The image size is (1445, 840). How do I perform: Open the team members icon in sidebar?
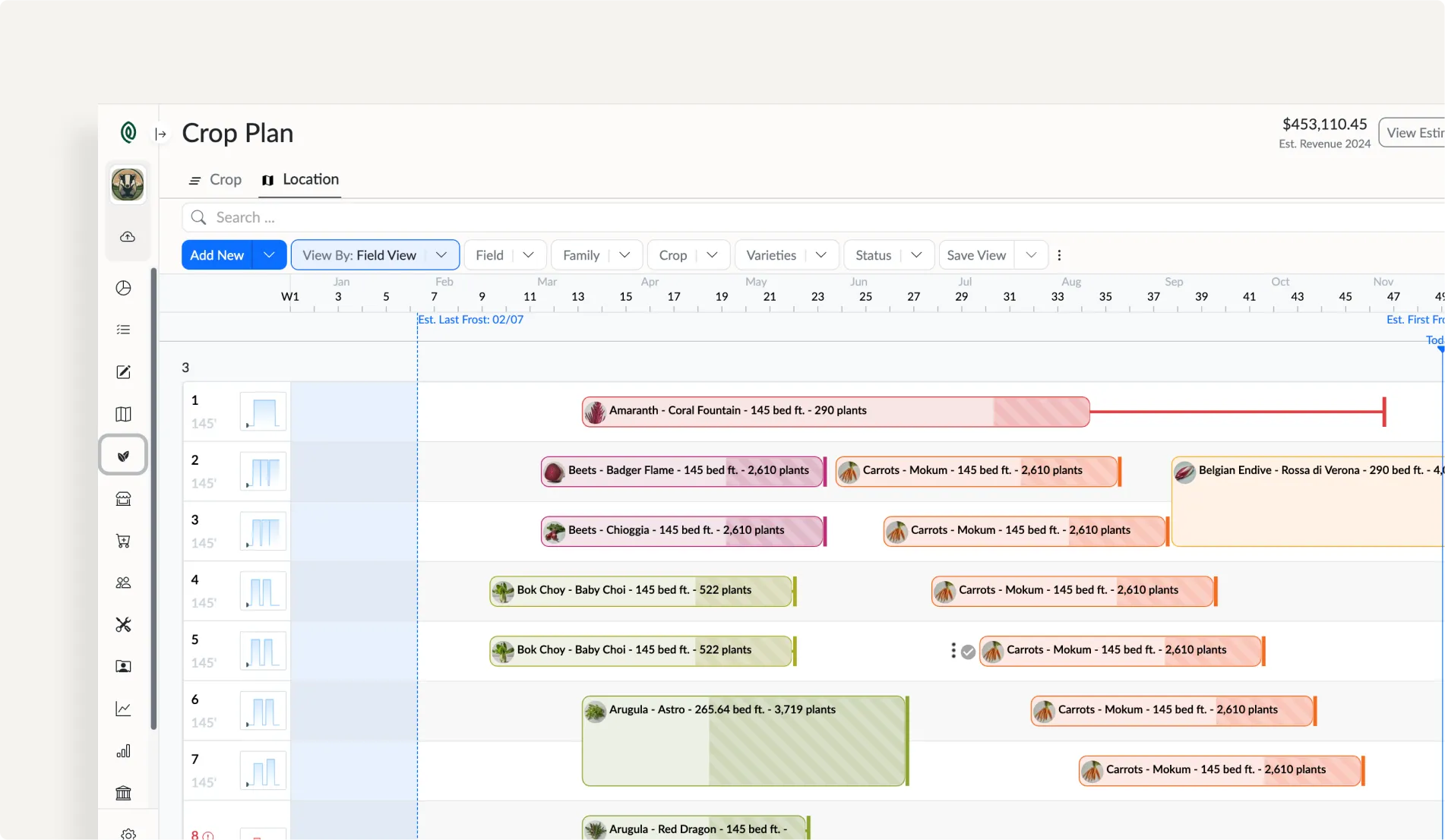[122, 583]
